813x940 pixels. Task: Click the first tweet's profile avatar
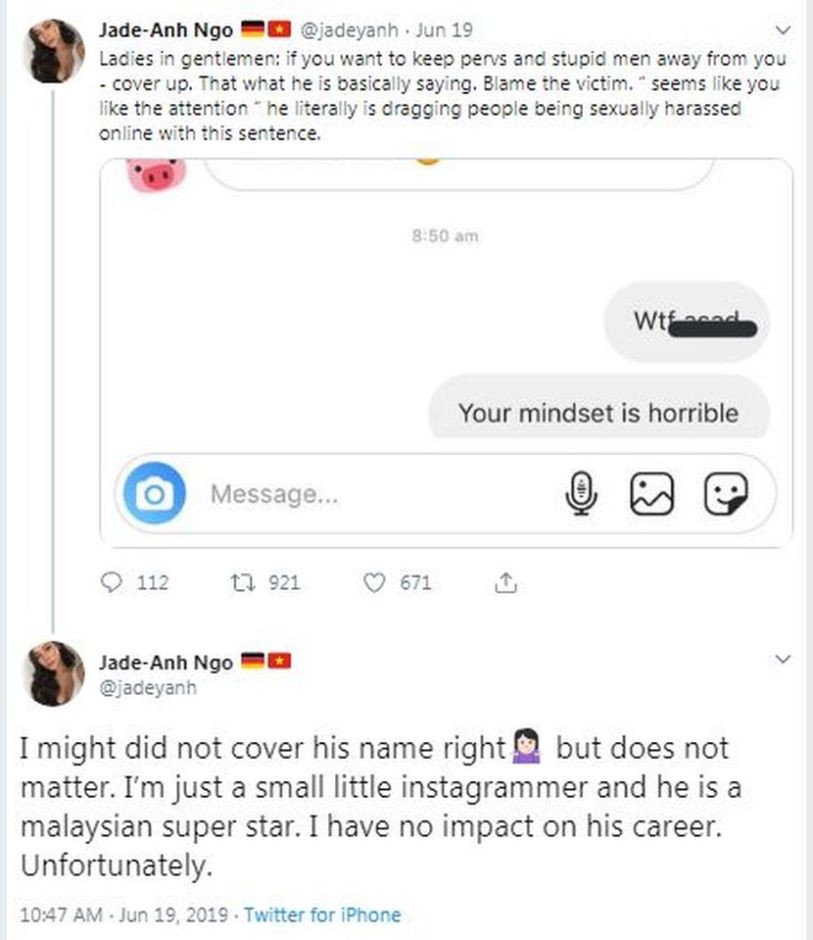click(57, 50)
